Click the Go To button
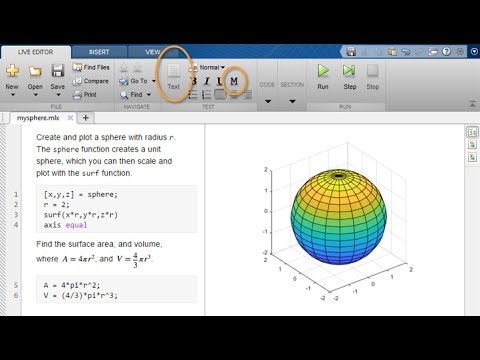Viewport: 480px width, 360px height. [x=133, y=81]
